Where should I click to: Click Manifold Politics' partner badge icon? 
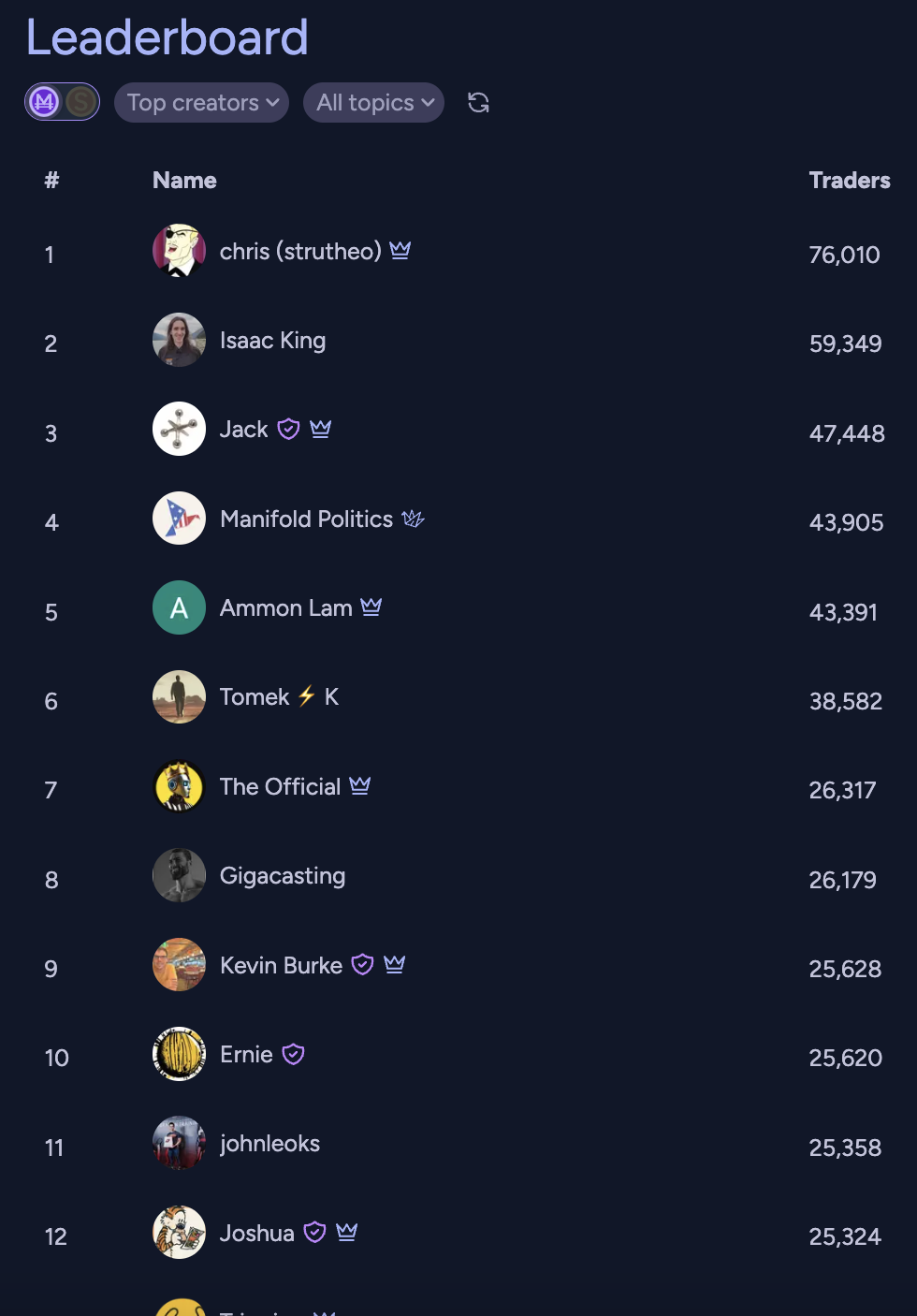[413, 518]
